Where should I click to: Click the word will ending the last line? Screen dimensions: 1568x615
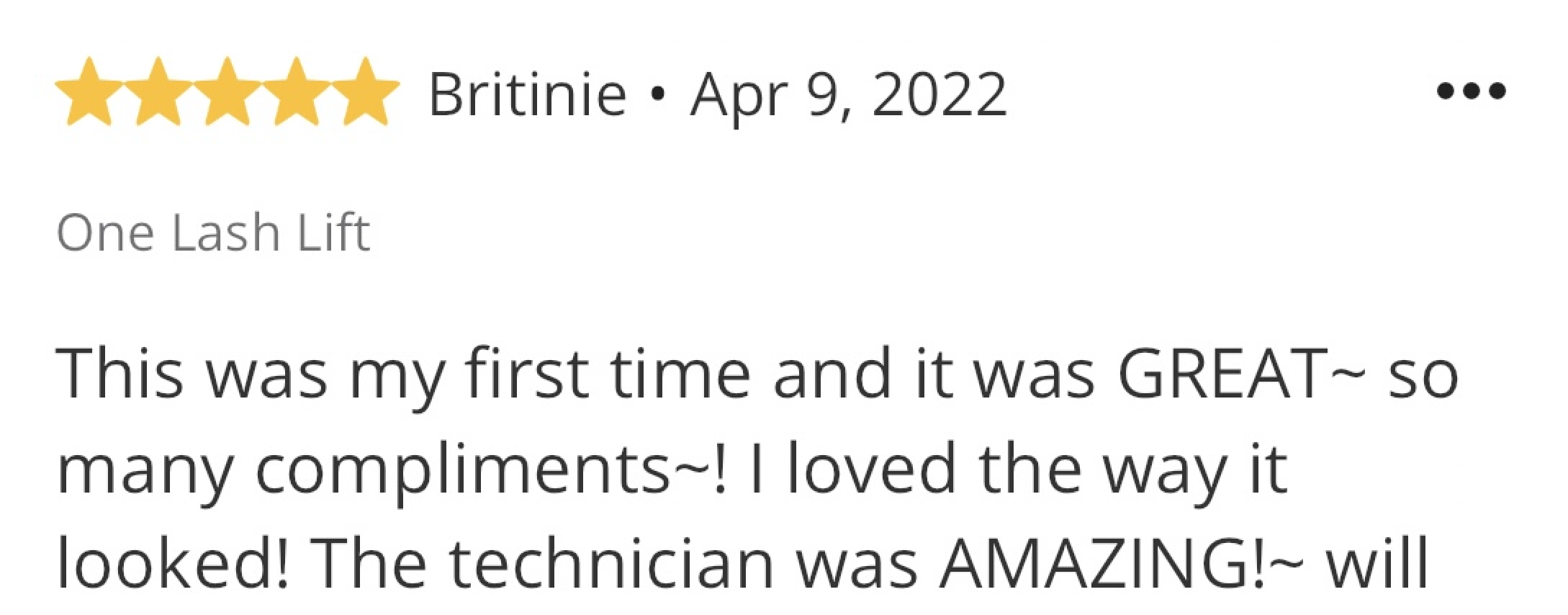click(1377, 562)
